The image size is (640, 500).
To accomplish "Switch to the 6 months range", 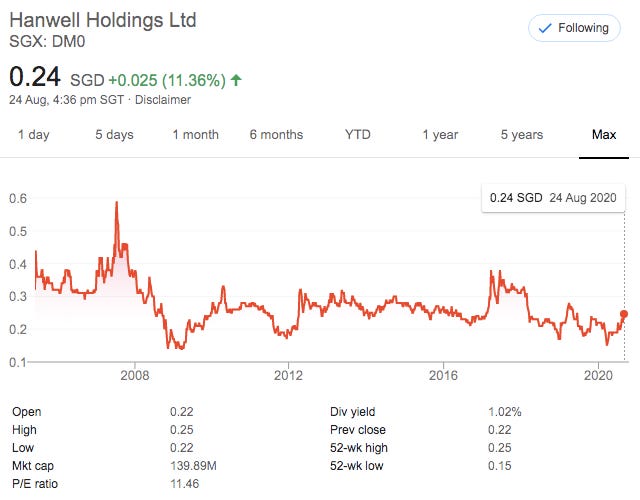I will (x=276, y=135).
